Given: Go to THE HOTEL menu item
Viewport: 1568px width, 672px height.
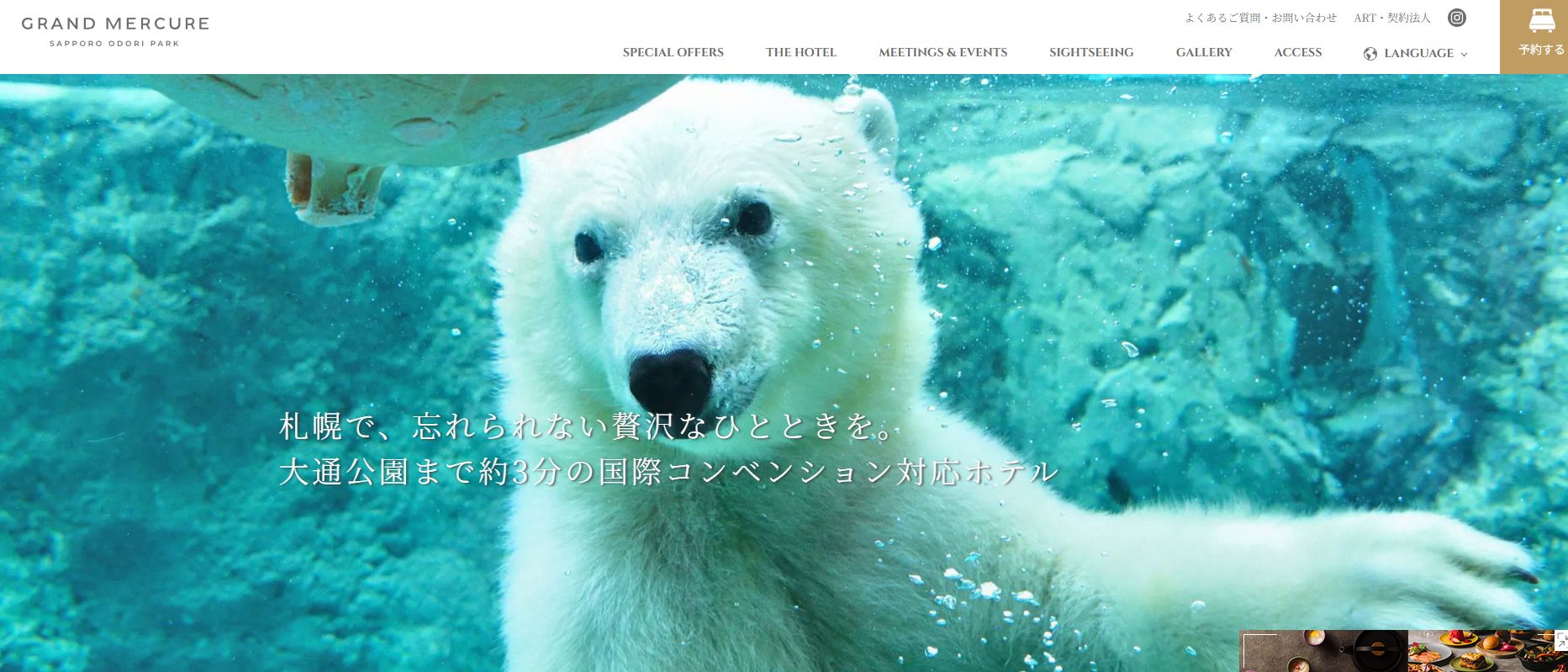Looking at the screenshot, I should pos(800,52).
